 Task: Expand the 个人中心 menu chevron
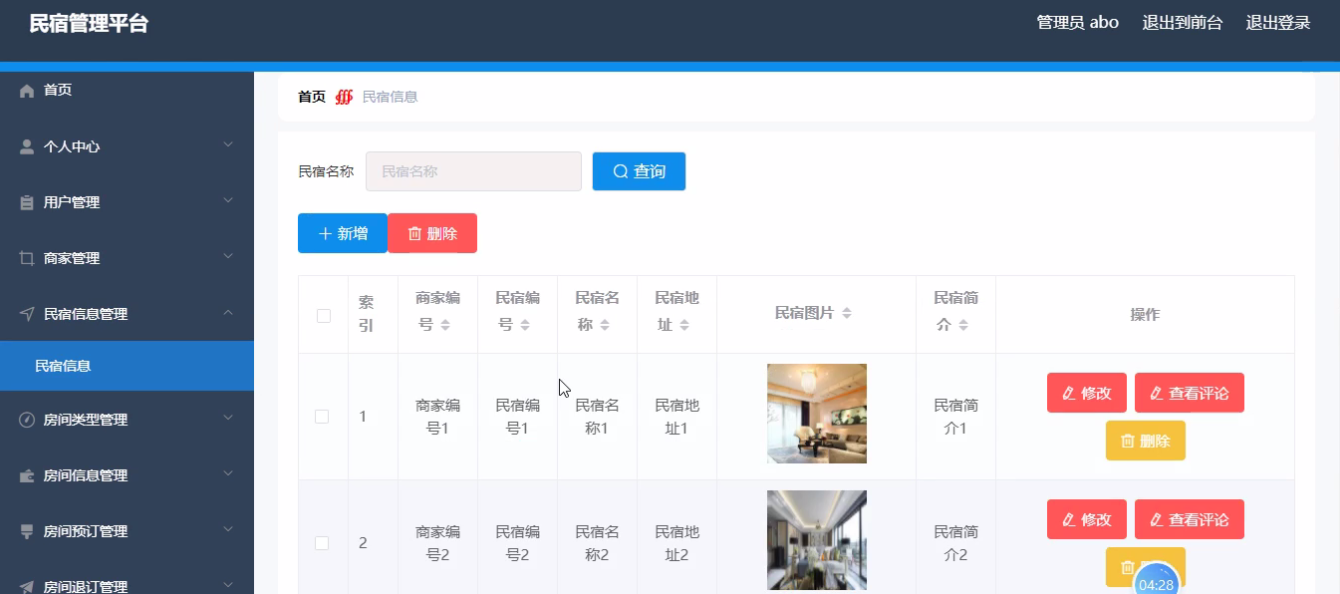[x=228, y=146]
